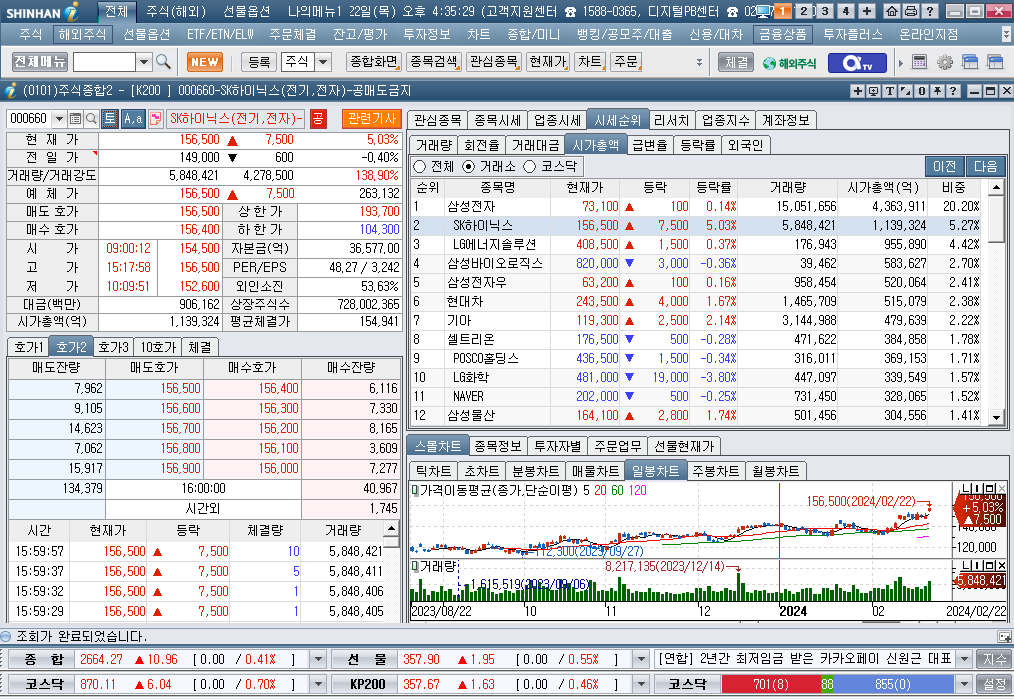This screenshot has height=699, width=1014.
Task: Open the 코스닥 index ticker dropdown
Action: [x=318, y=684]
